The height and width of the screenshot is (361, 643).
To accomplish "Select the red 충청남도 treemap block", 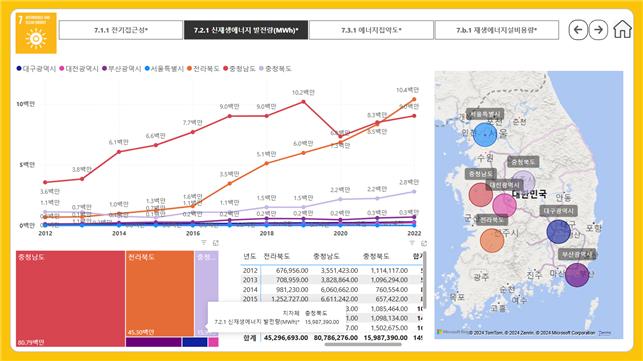I will click(x=71, y=299).
